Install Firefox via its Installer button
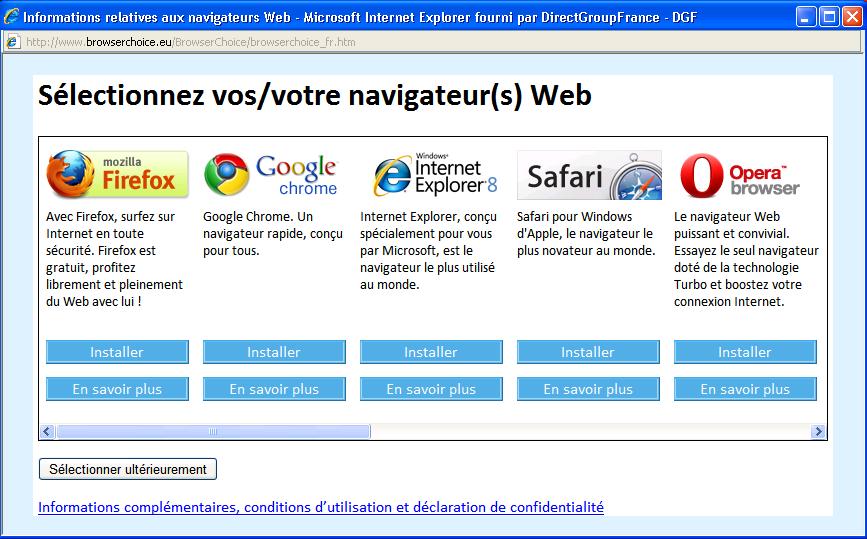The height and width of the screenshot is (539, 867). click(x=117, y=352)
